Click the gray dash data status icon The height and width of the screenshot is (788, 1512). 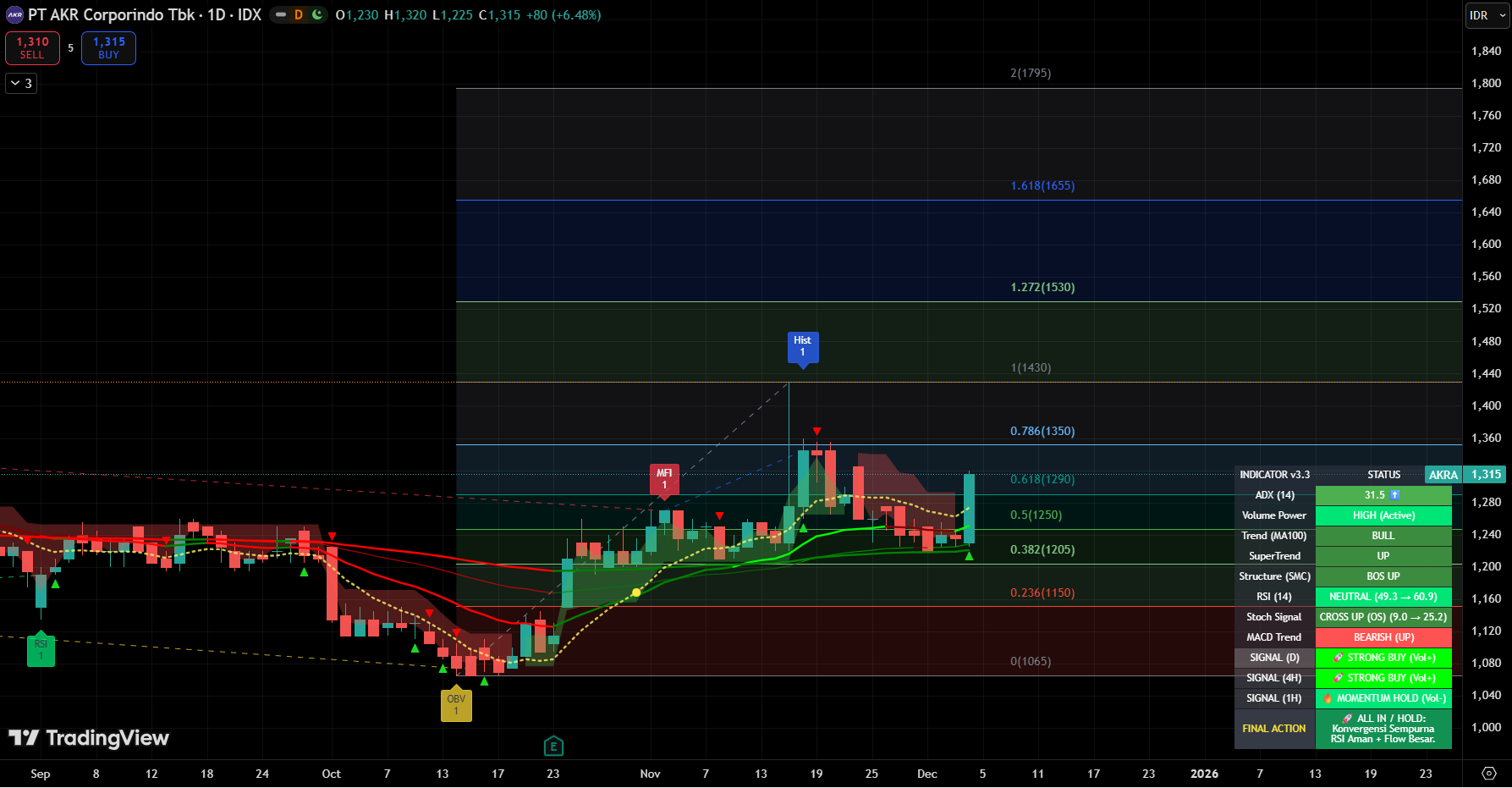coord(281,15)
